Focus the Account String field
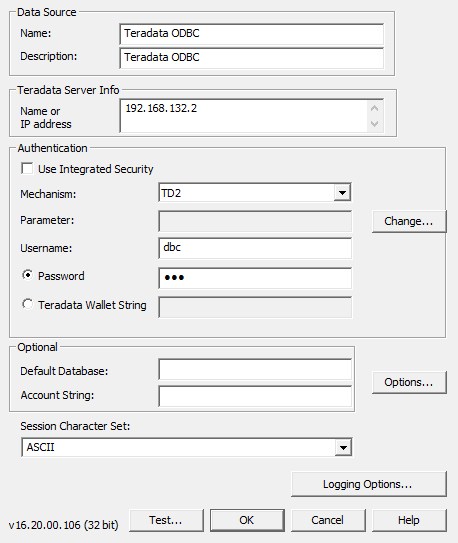The height and width of the screenshot is (543, 458). 255,396
